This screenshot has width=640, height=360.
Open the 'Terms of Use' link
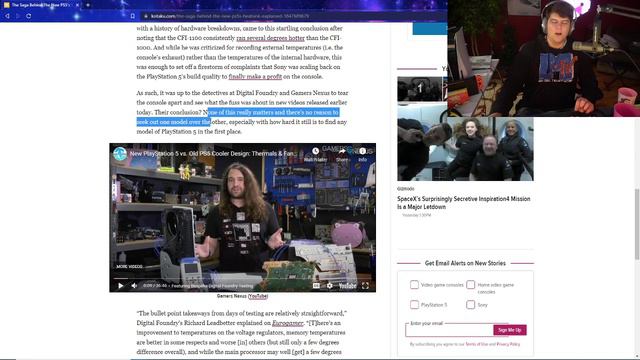[477, 344]
